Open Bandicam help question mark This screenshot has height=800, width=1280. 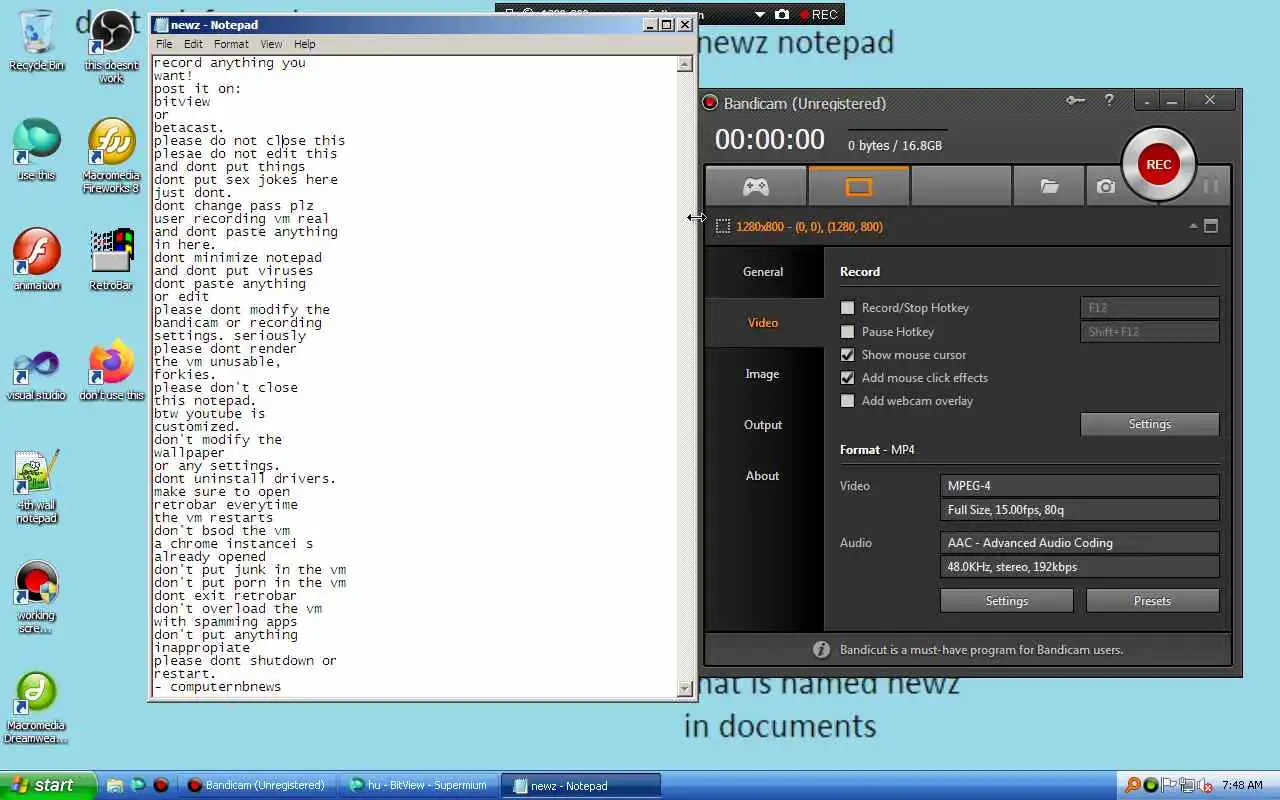[1109, 100]
